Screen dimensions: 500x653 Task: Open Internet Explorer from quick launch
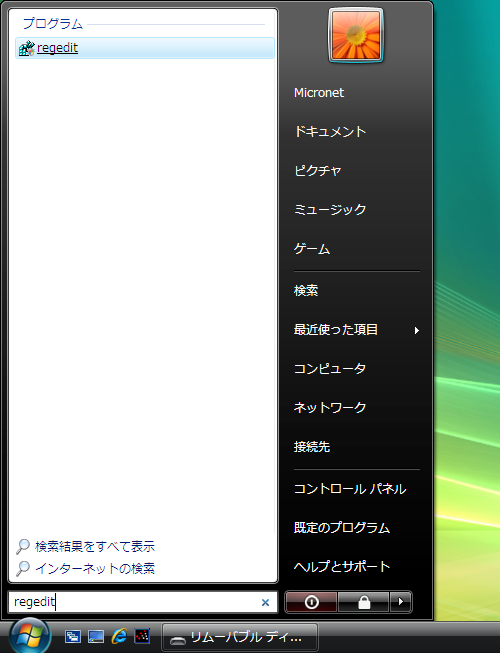119,636
